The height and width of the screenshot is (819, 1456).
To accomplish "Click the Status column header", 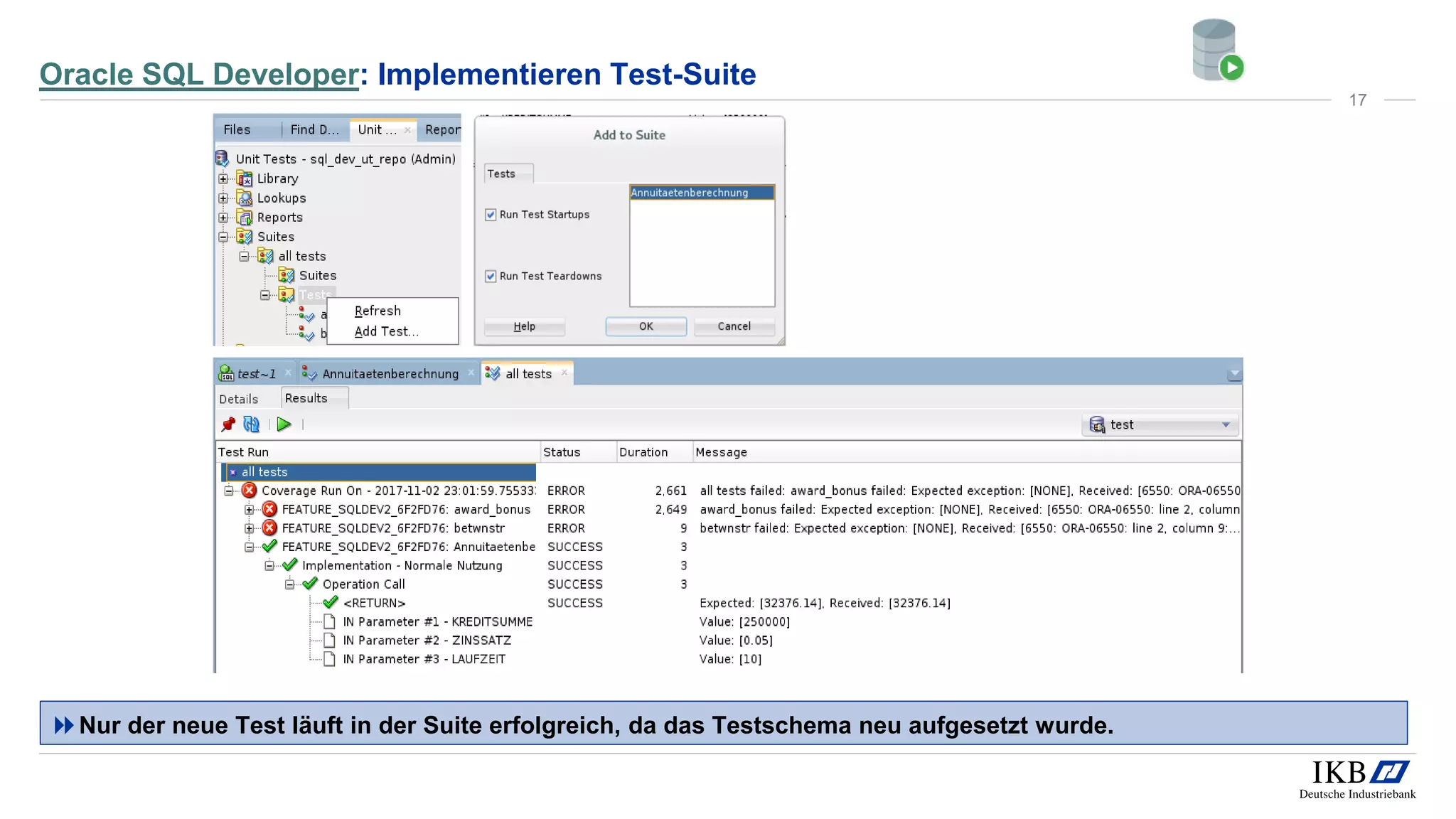I will pos(579,452).
